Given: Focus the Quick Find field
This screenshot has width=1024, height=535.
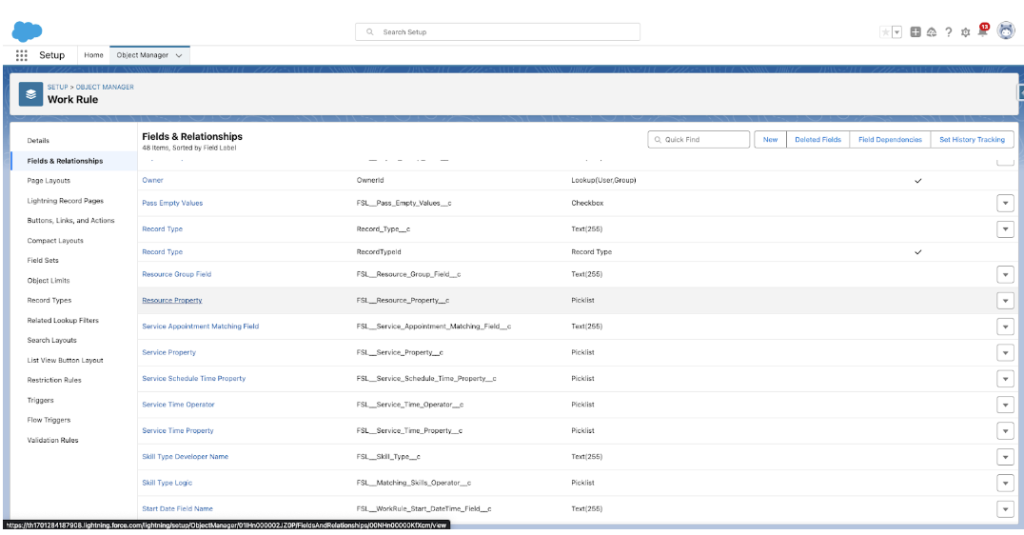Looking at the screenshot, I should pos(698,140).
